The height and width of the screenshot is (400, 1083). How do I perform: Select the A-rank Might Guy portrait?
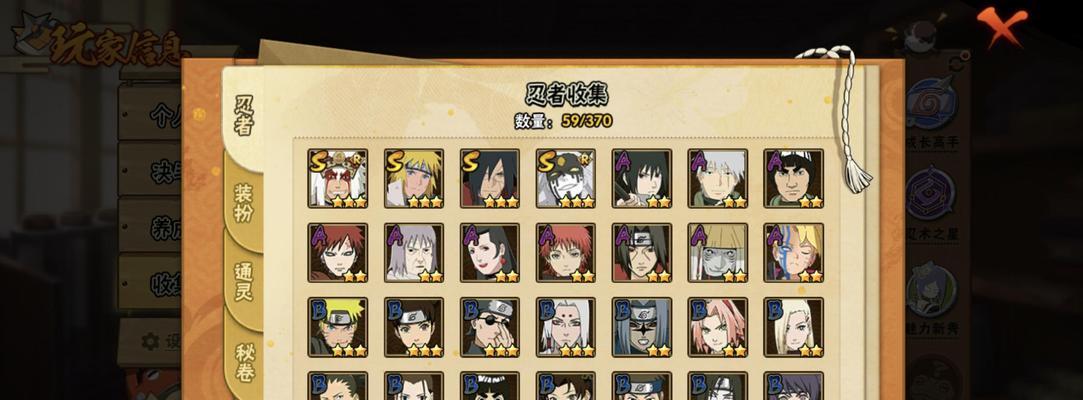[x=794, y=178]
